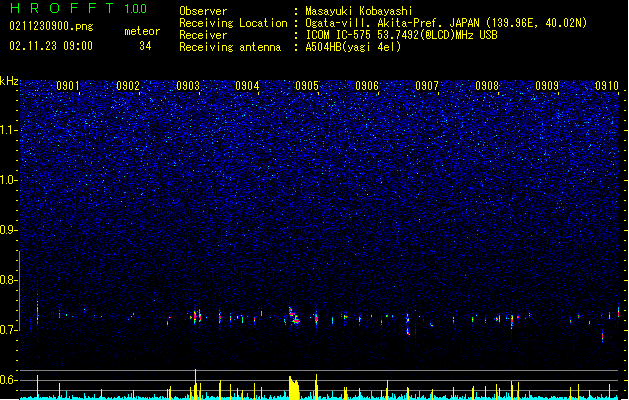This screenshot has height=400, width=629.
Task: Click the 0.6 kHz axis label
Action: 8,380
